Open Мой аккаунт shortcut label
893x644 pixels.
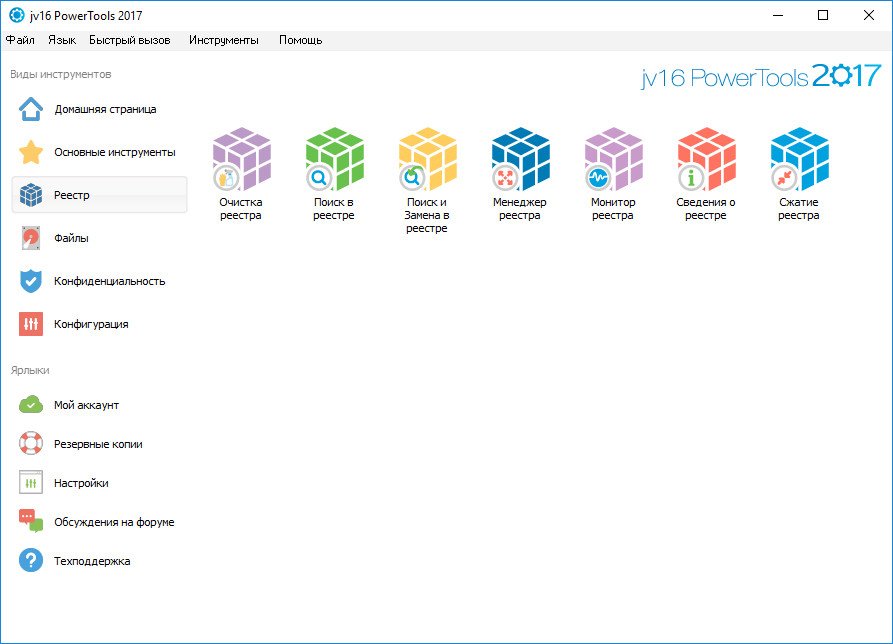point(87,405)
